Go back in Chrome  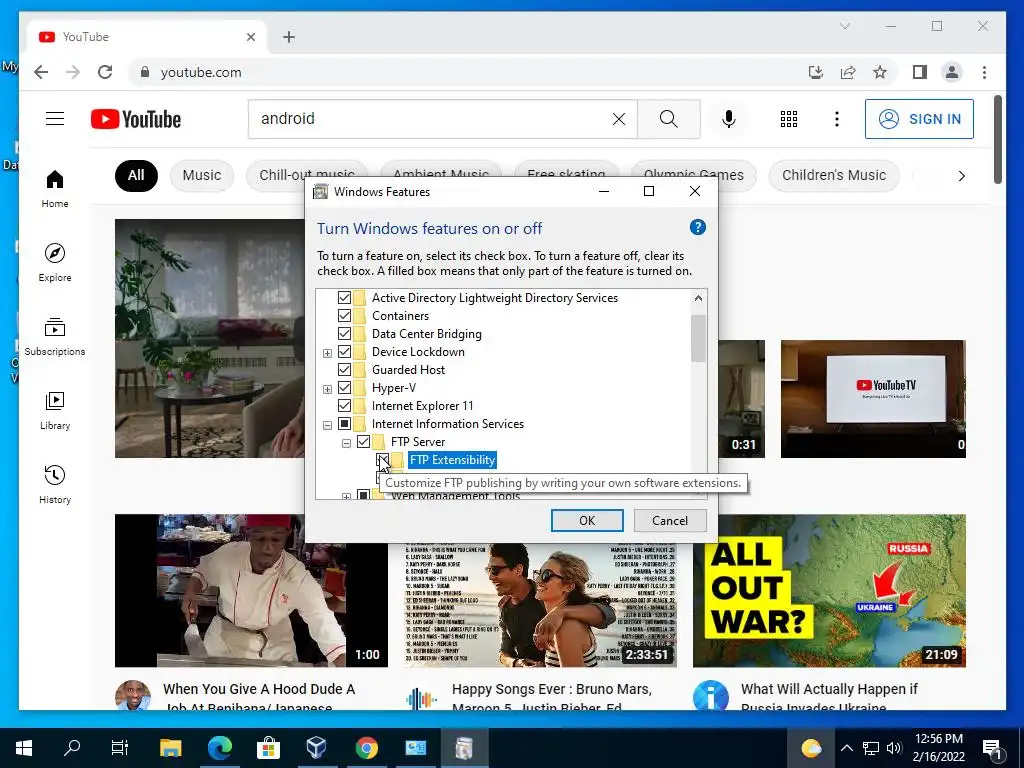(40, 72)
